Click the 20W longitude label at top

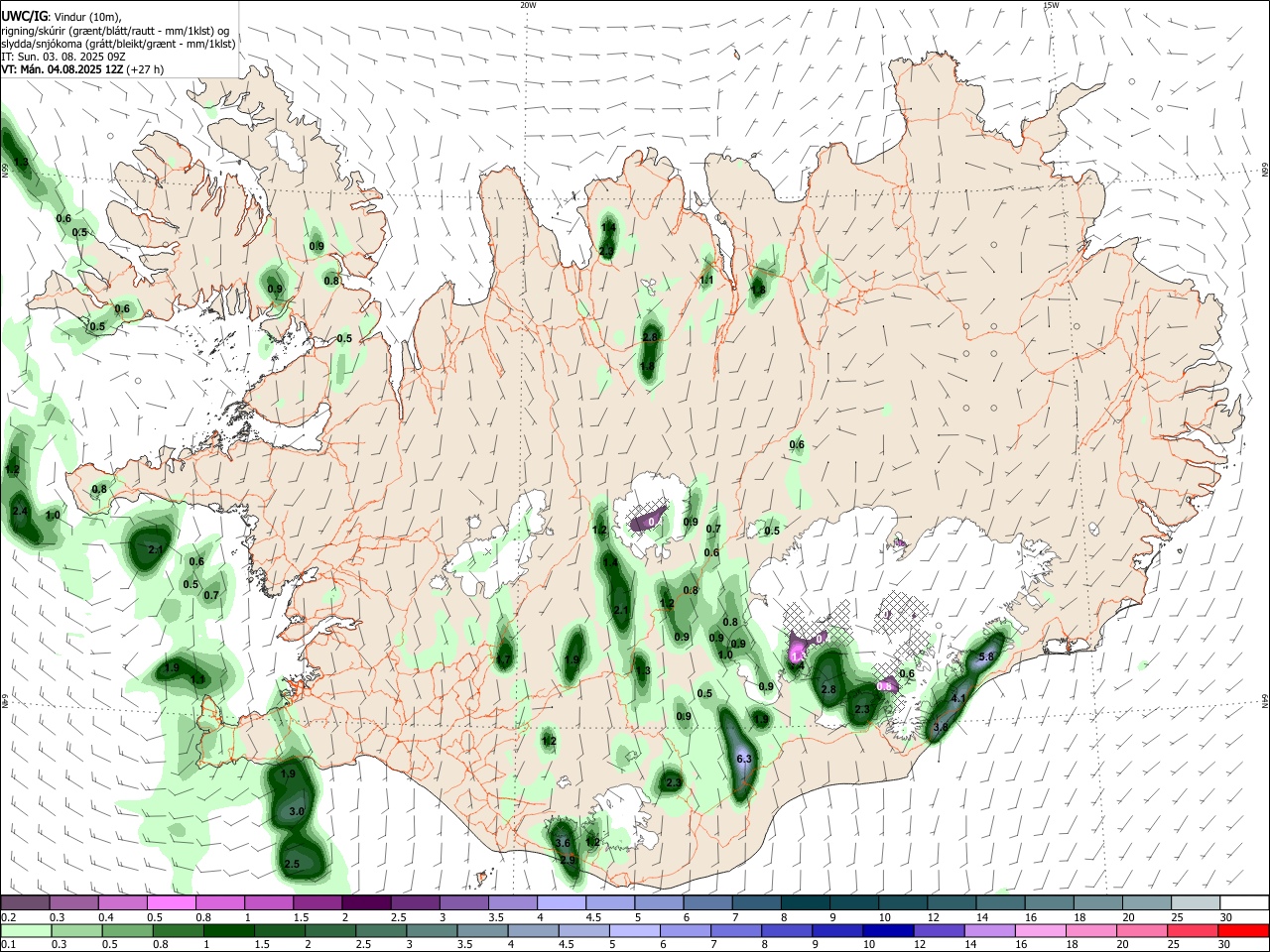[528, 5]
